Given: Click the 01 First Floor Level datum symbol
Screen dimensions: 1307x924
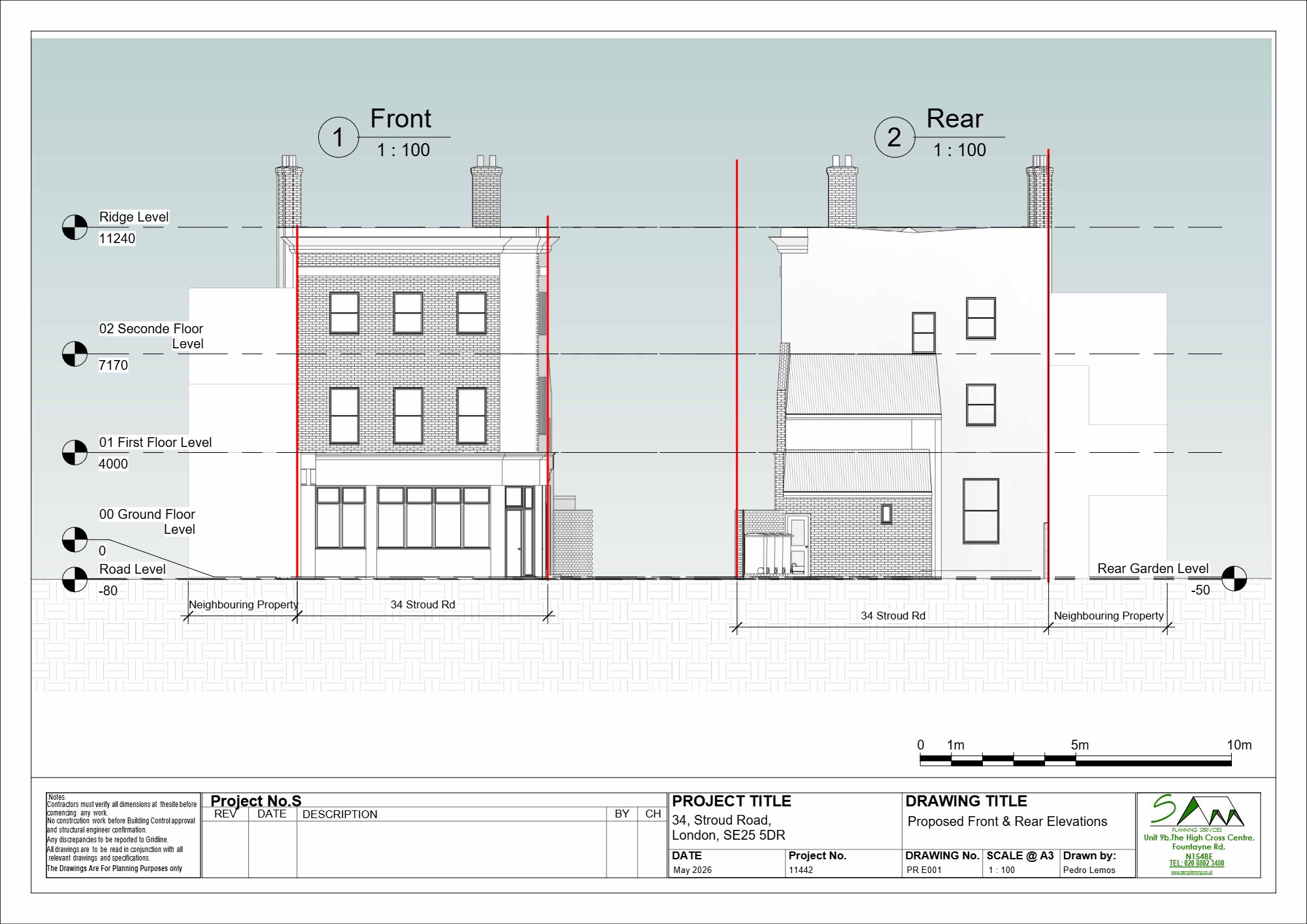Looking at the screenshot, I should click(x=74, y=452).
